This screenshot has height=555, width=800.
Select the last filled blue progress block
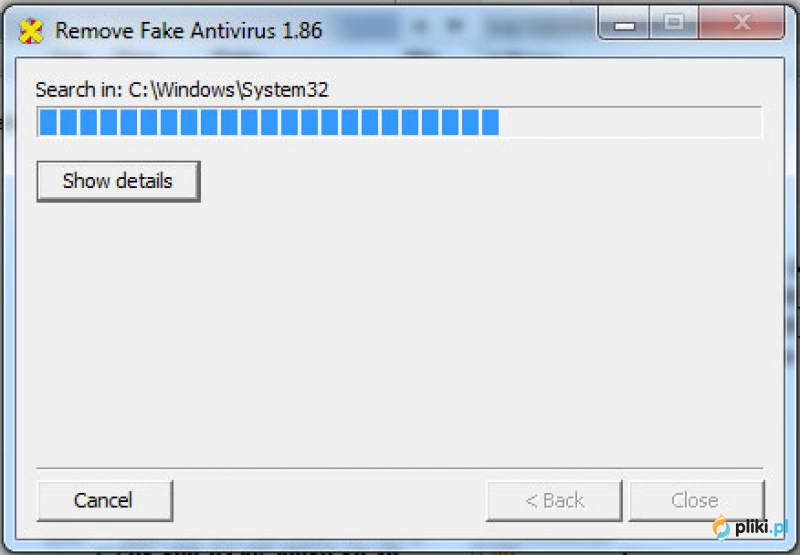(490, 122)
